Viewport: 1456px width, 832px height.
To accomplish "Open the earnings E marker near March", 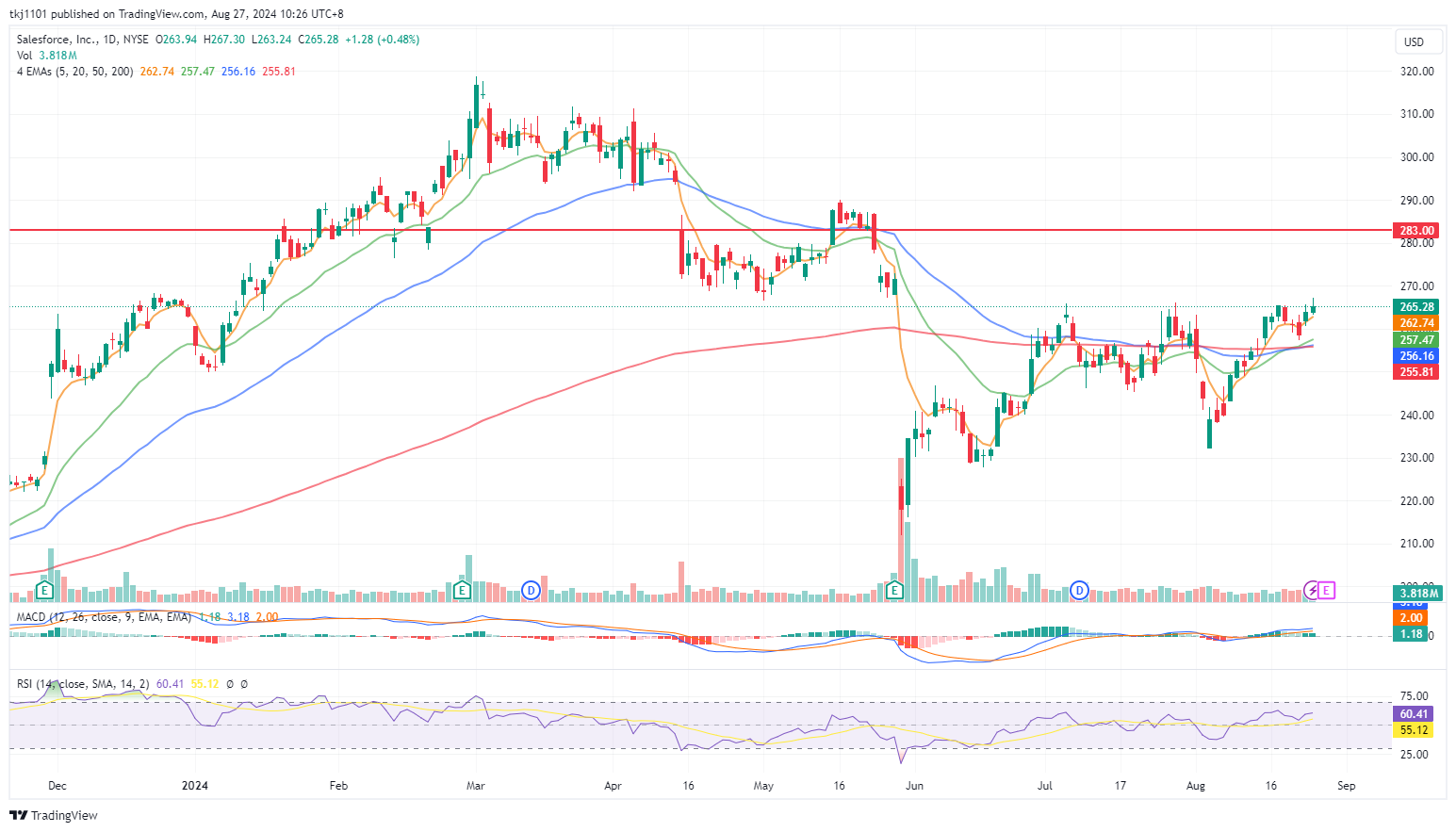I will (462, 591).
